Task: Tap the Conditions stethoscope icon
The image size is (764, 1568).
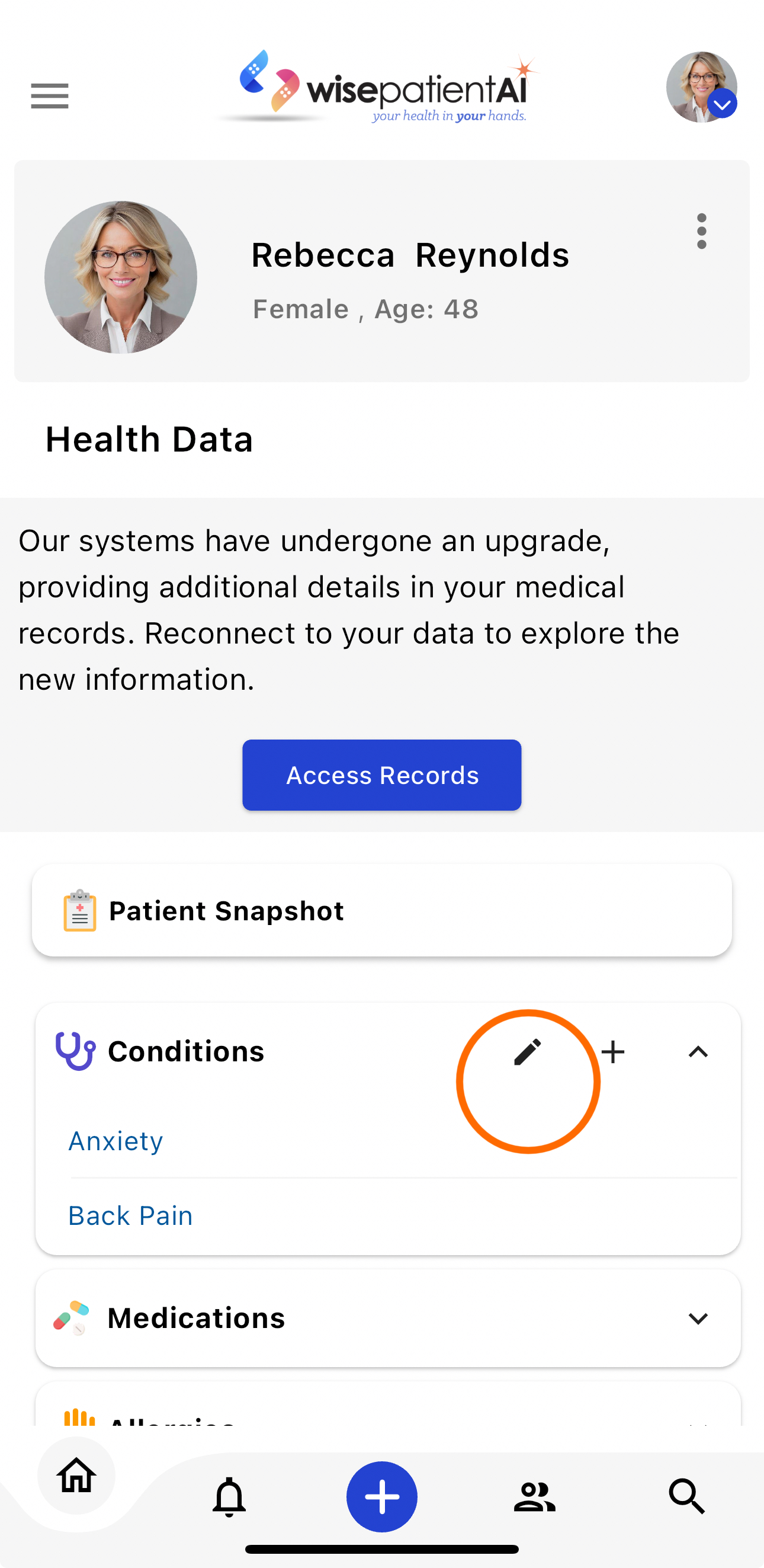Action: [x=75, y=1051]
